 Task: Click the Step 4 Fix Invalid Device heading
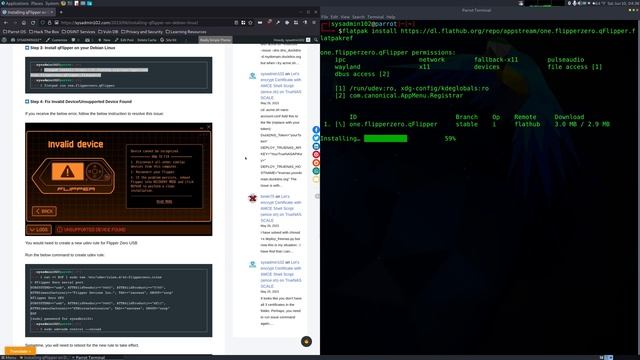tap(81, 102)
